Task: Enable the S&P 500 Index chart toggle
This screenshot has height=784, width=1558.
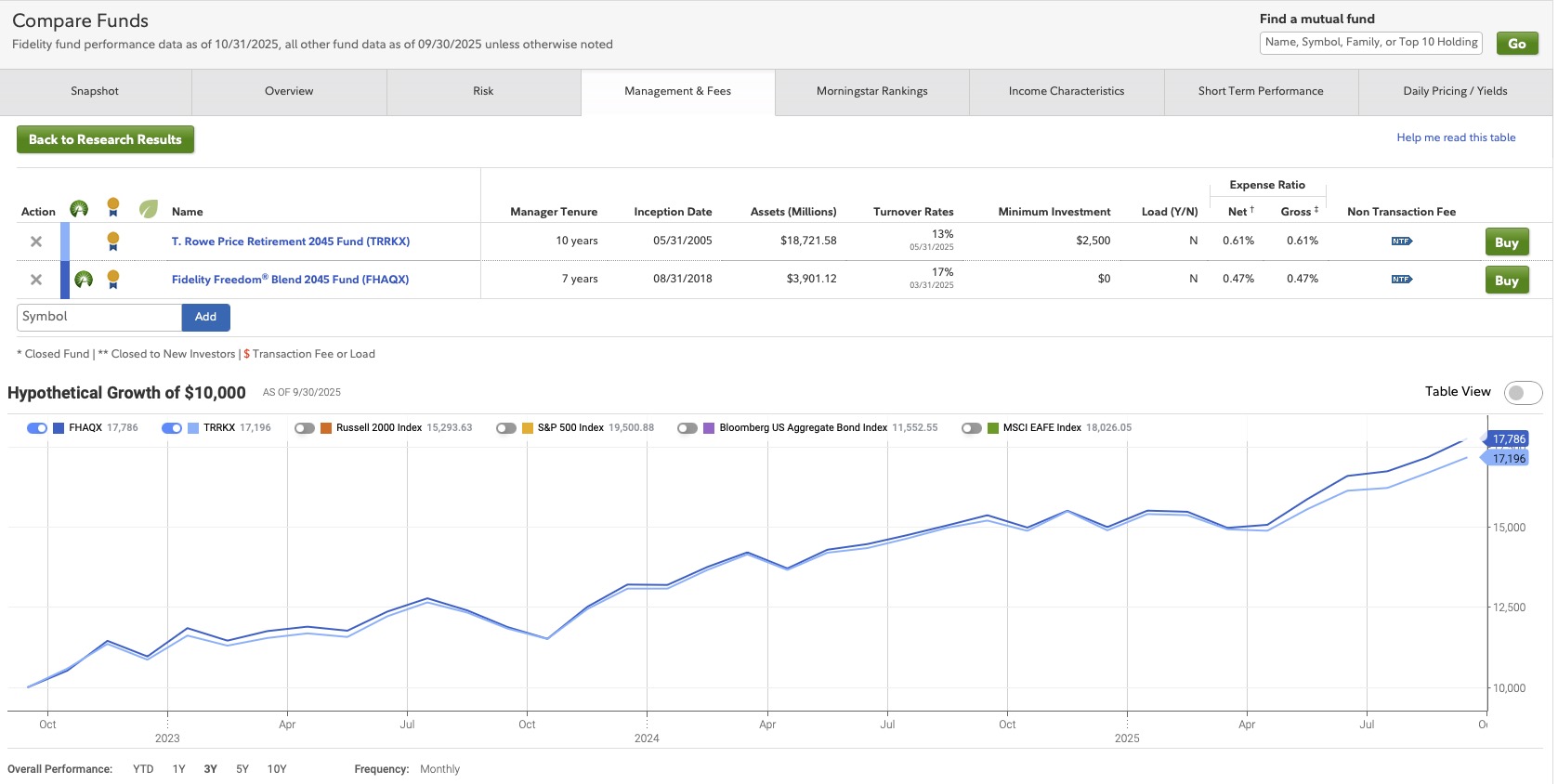Action: (x=506, y=428)
